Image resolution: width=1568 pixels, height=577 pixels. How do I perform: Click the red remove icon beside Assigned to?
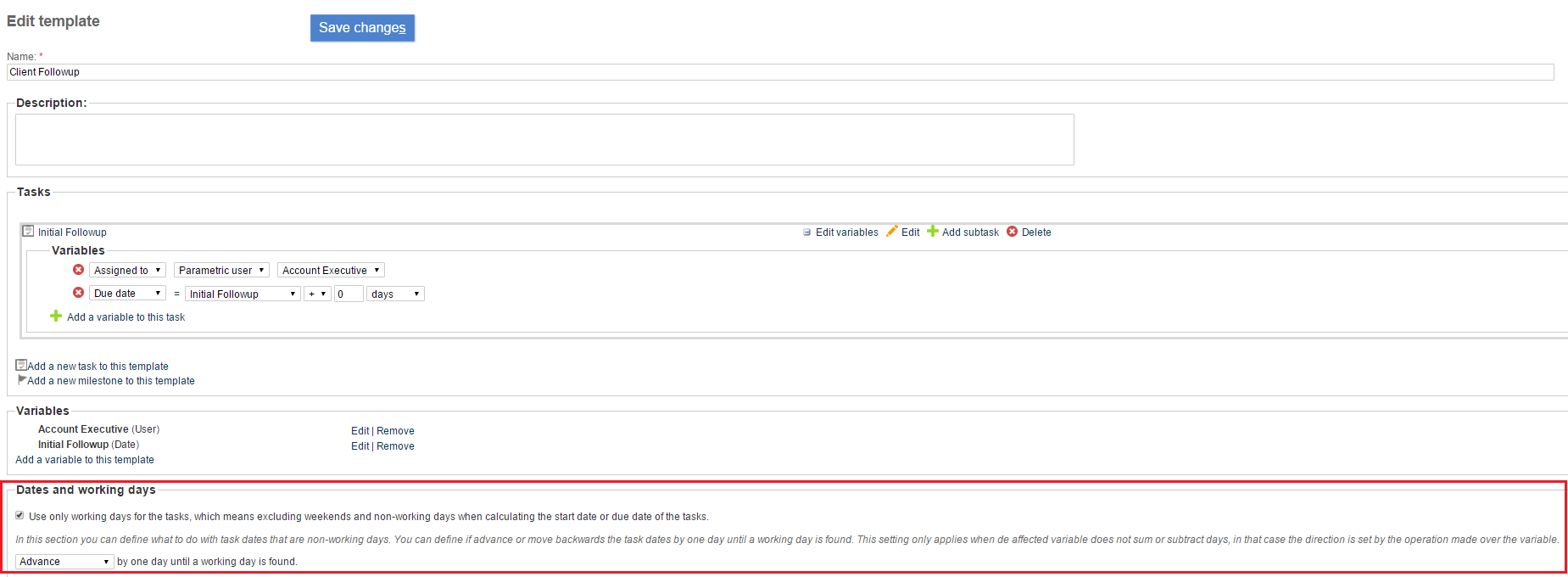pos(78,270)
